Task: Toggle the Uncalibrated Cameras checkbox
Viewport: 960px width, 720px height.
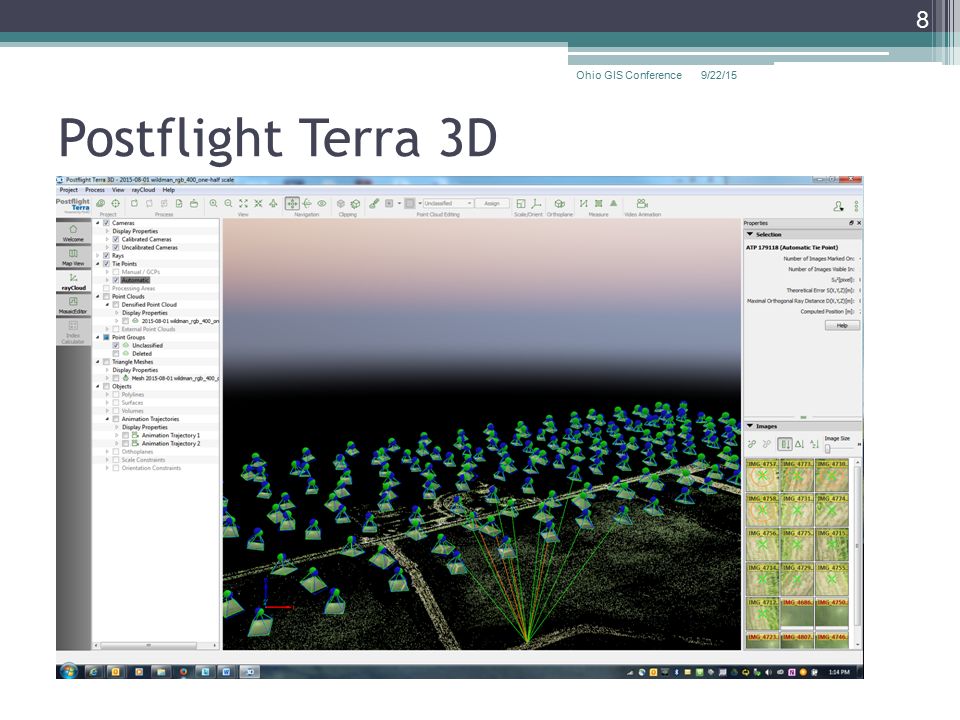Action: [116, 247]
